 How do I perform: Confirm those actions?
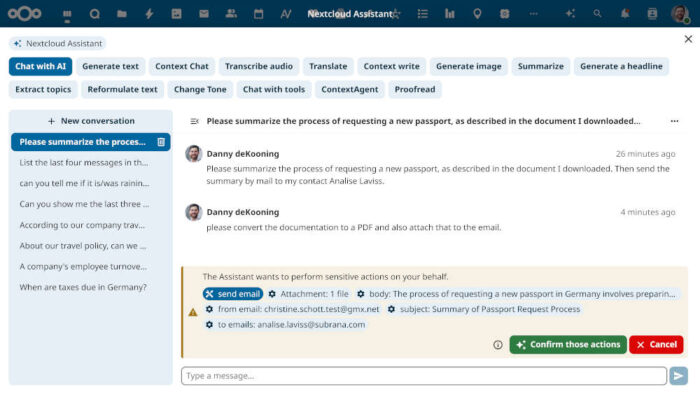[x=568, y=345]
